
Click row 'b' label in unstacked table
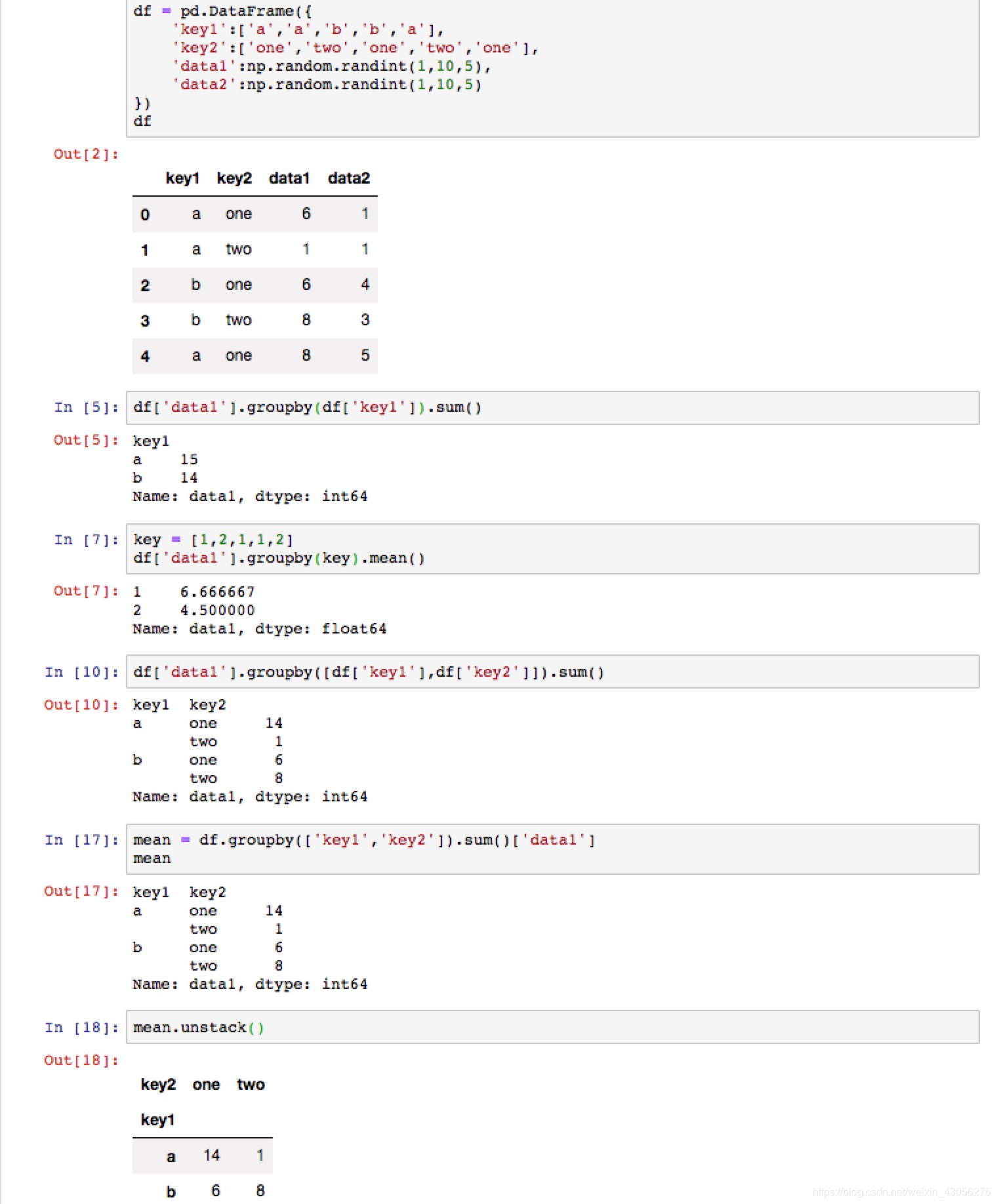tap(171, 1192)
